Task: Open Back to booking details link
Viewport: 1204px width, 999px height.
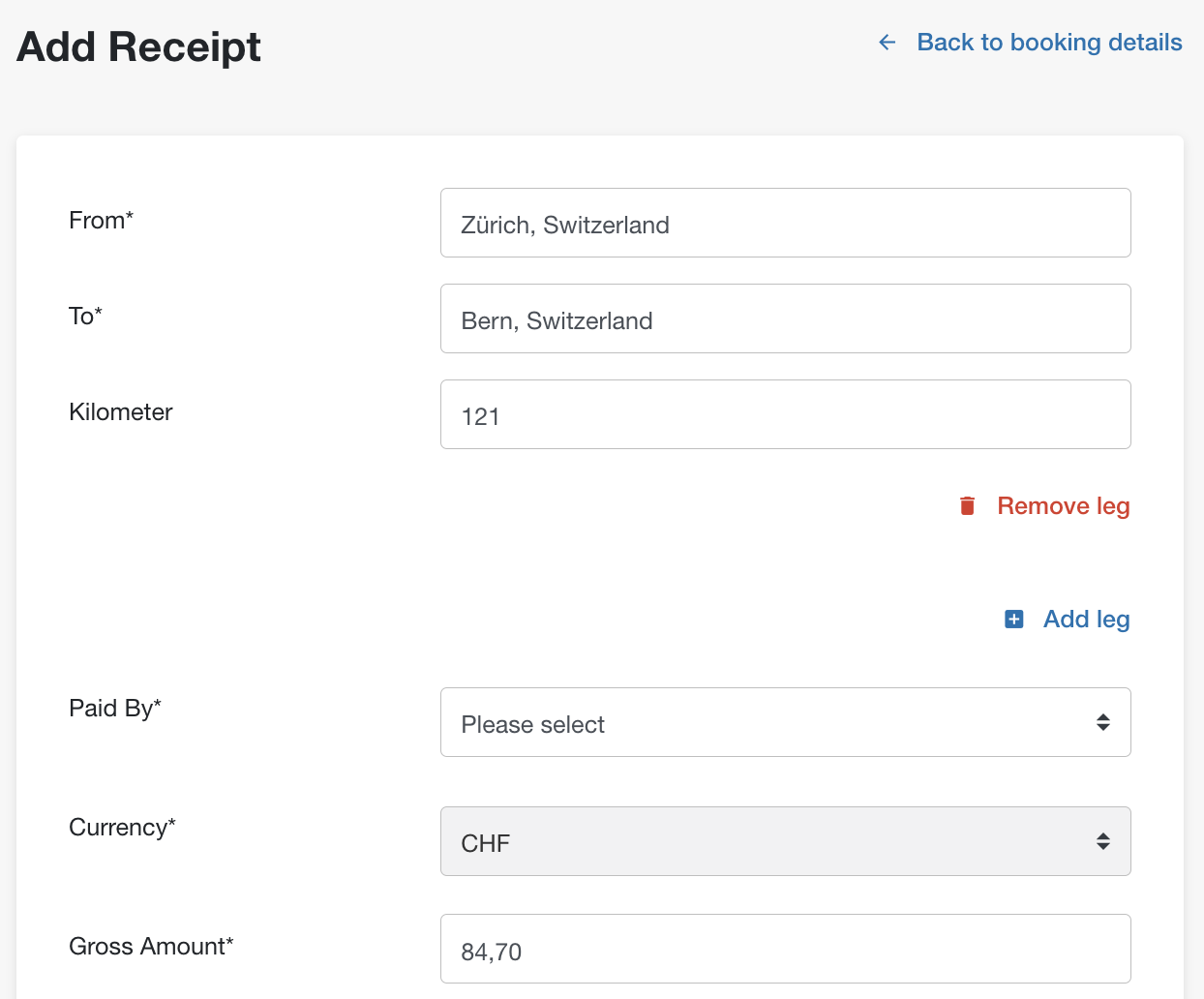Action: (x=1049, y=43)
